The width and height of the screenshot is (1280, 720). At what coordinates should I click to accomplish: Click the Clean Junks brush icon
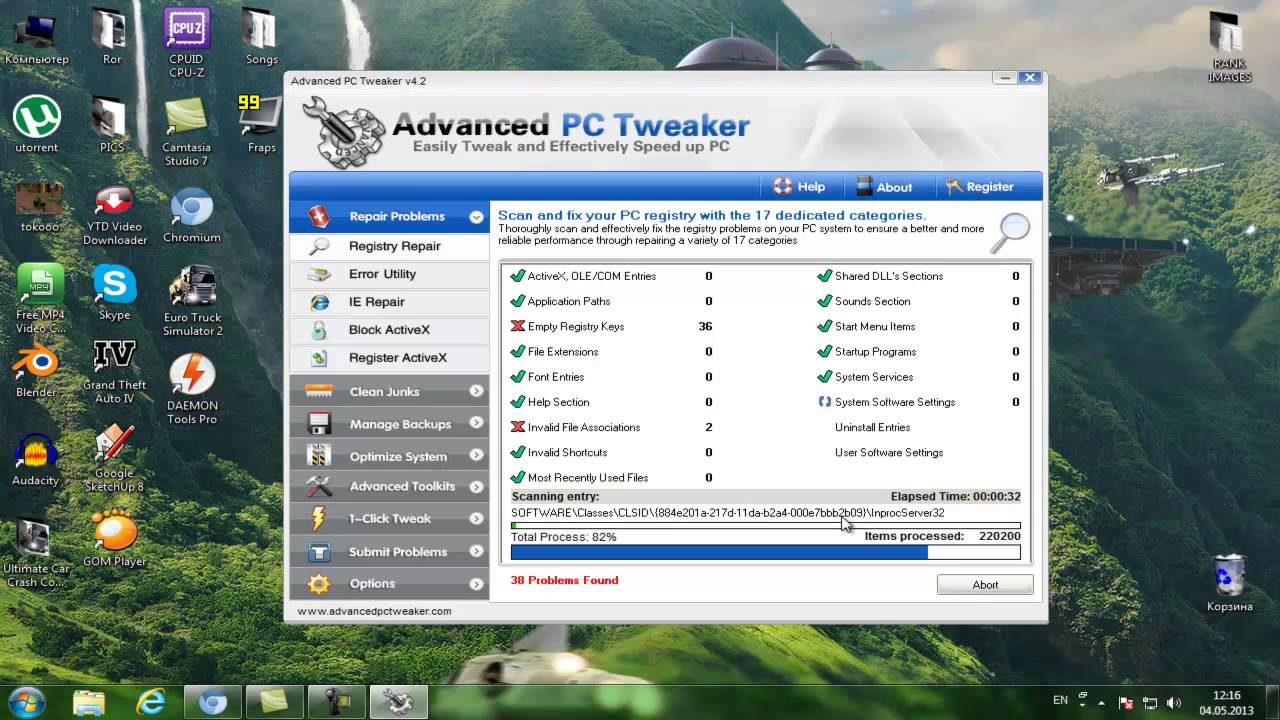tap(319, 392)
